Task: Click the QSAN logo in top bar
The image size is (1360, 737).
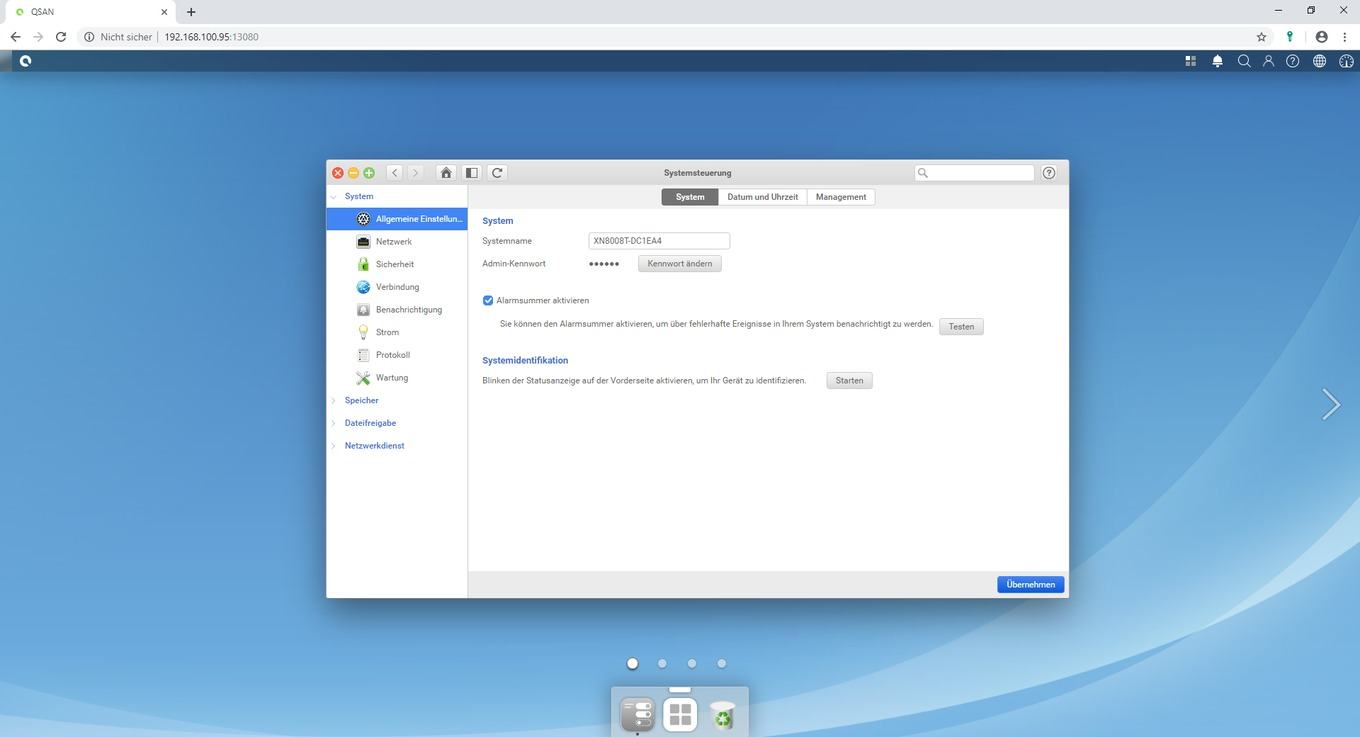Action: (x=25, y=61)
